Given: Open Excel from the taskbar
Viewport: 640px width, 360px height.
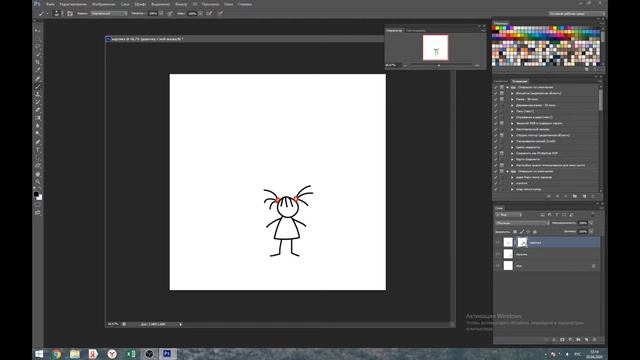Looking at the screenshot, I should tap(131, 354).
